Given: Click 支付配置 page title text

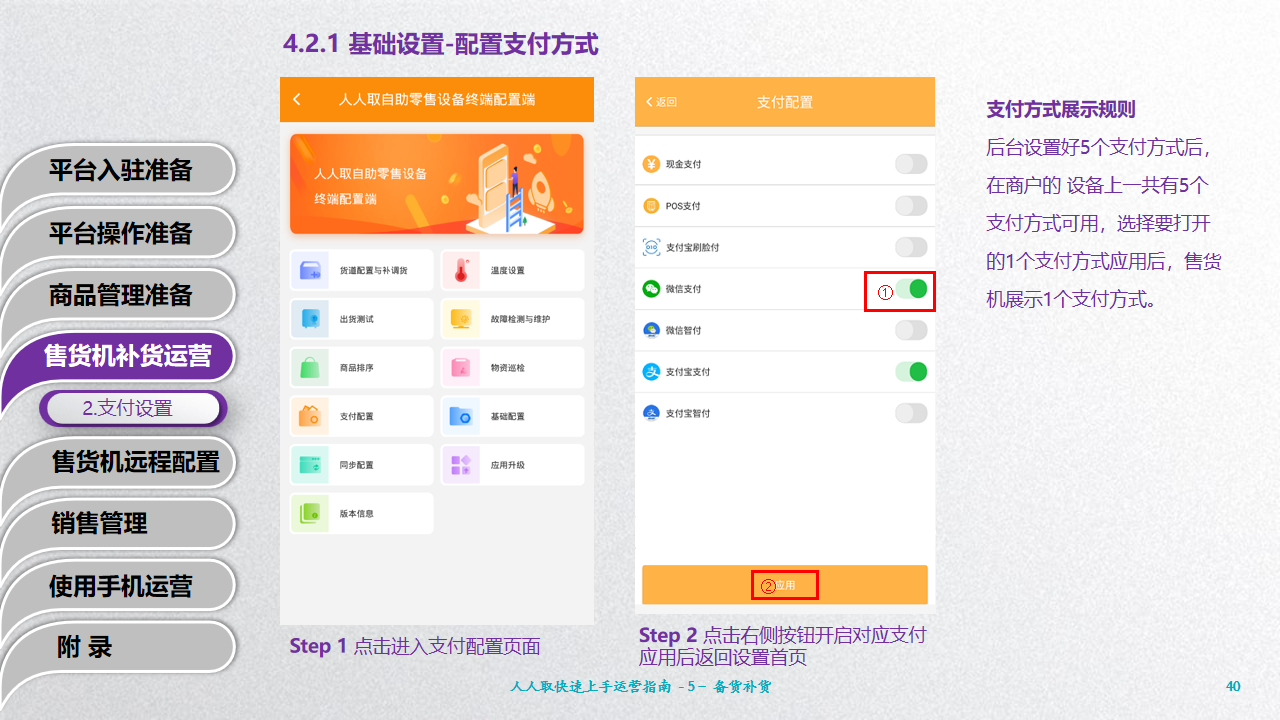Looking at the screenshot, I should 785,102.
